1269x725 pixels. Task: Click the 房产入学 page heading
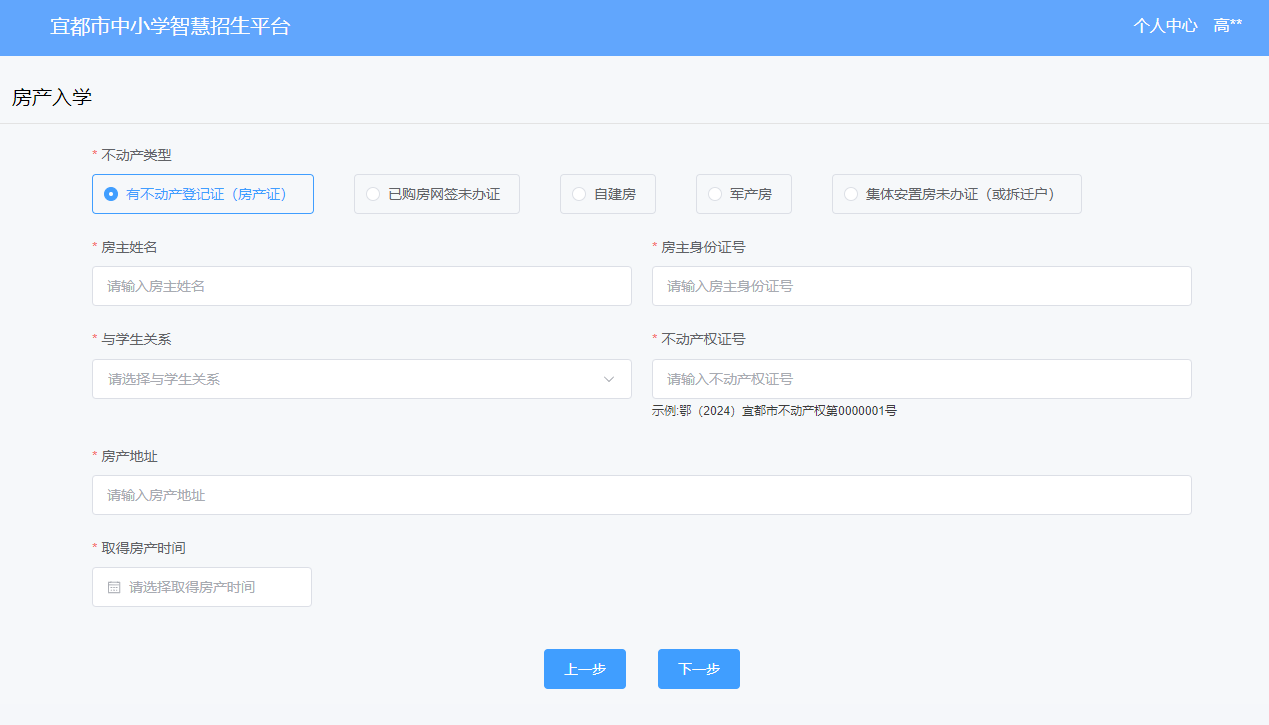(52, 97)
